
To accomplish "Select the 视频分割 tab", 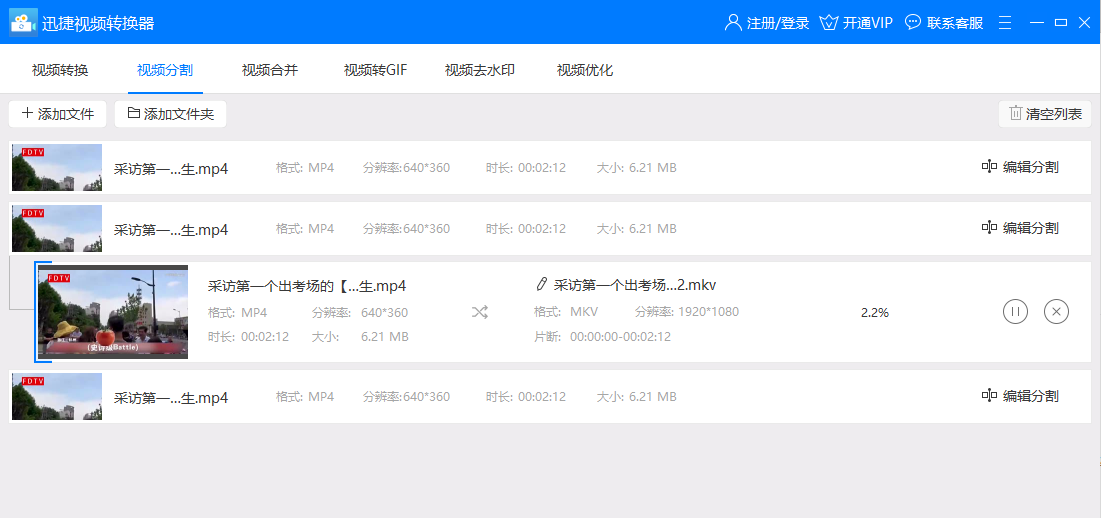I will [x=165, y=70].
